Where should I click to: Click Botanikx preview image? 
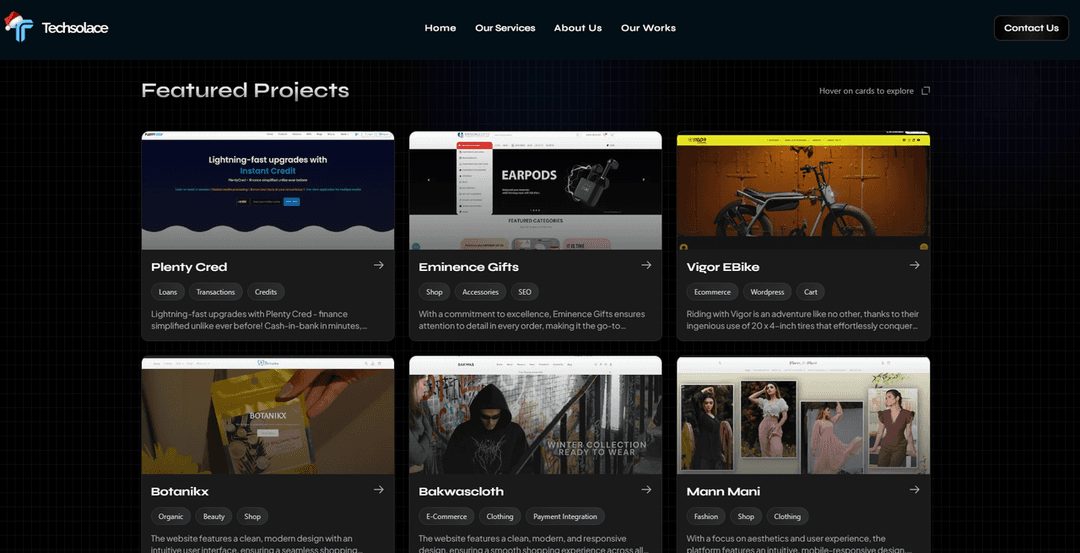(x=268, y=415)
